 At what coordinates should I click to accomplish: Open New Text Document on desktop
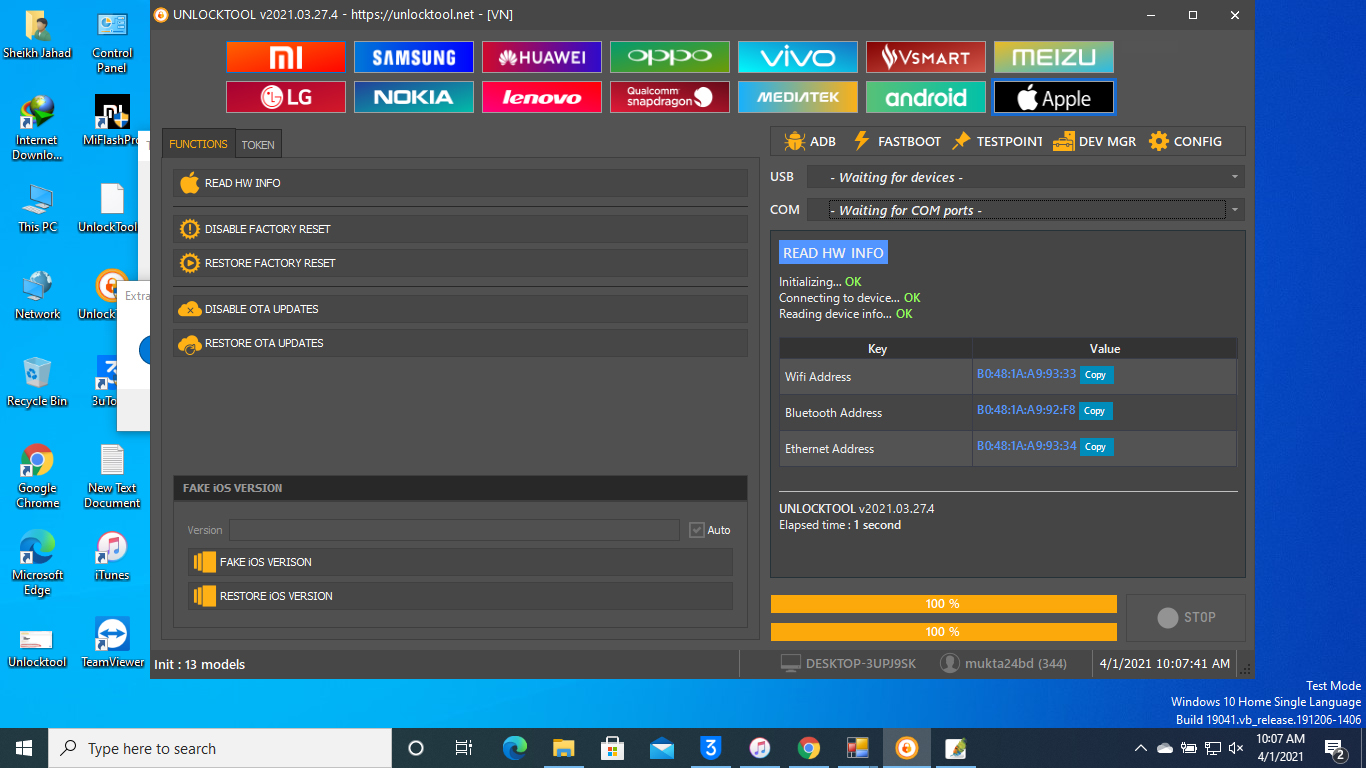[x=112, y=476]
